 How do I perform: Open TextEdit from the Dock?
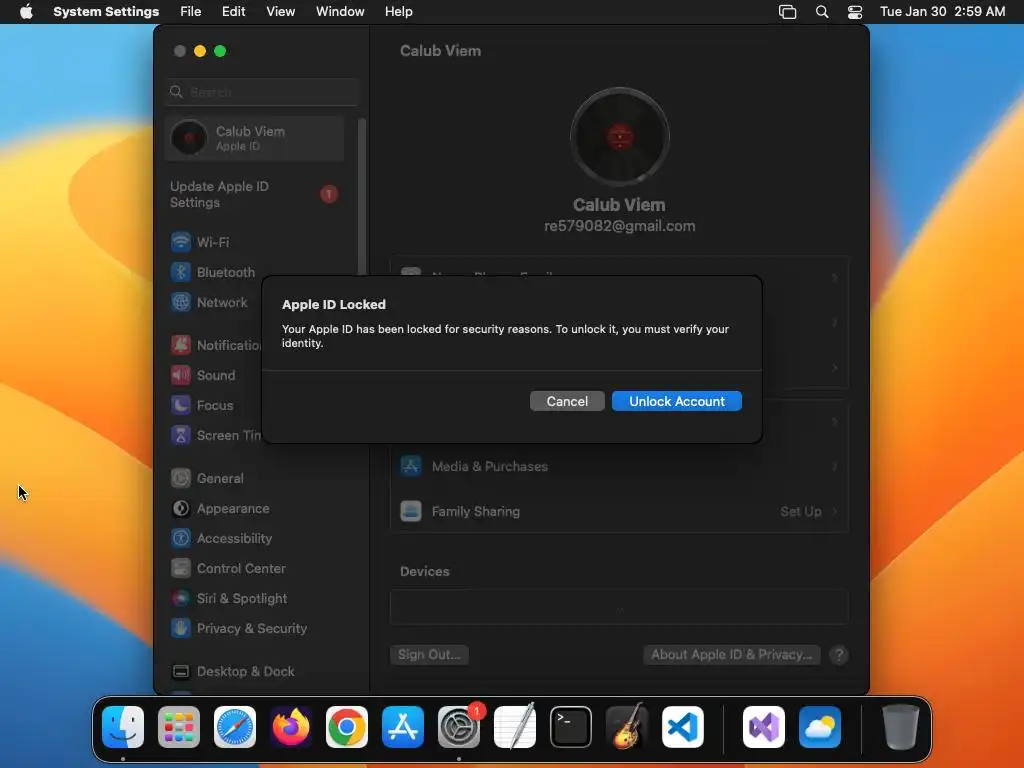click(515, 726)
